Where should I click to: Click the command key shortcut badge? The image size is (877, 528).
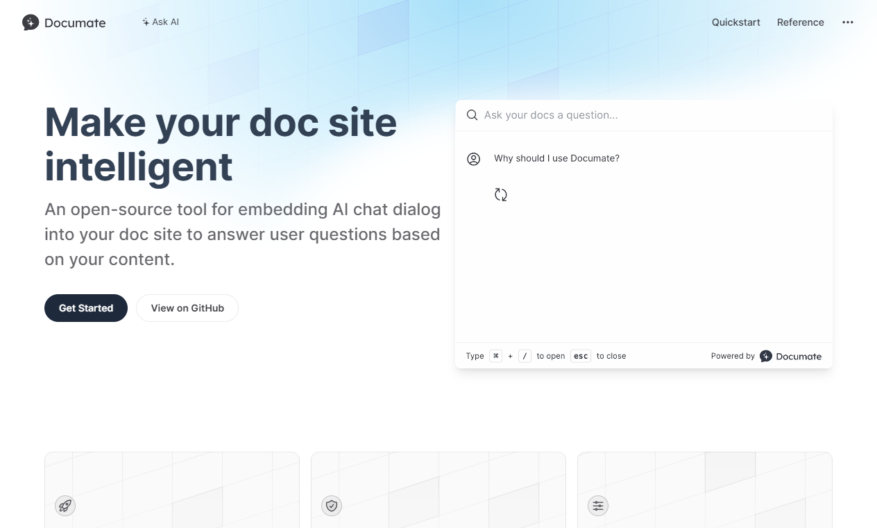[496, 356]
